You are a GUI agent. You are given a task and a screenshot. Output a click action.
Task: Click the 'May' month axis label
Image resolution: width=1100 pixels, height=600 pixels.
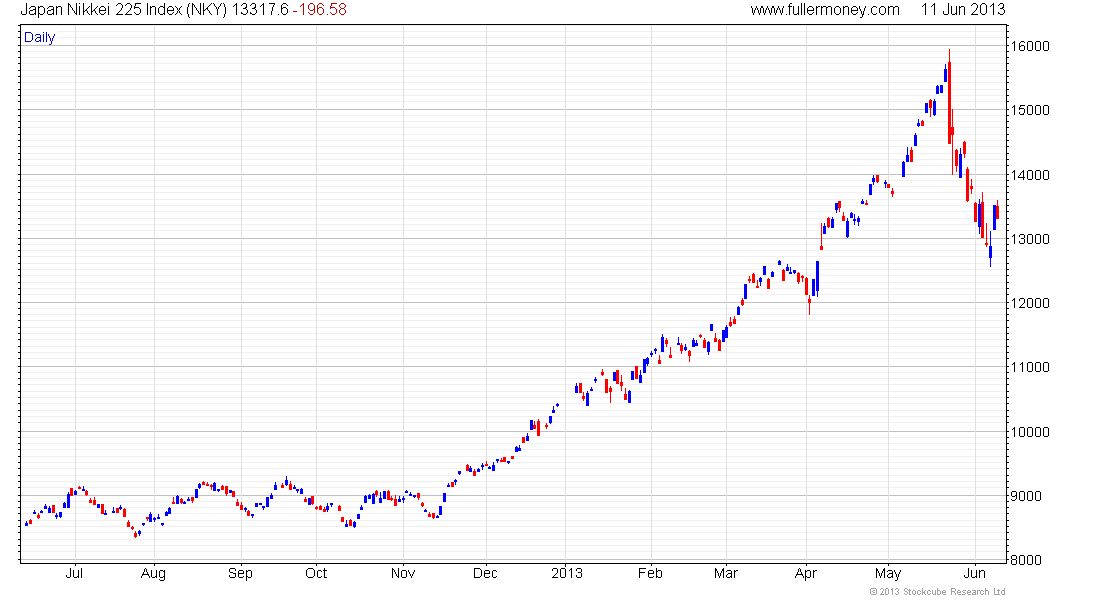888,573
